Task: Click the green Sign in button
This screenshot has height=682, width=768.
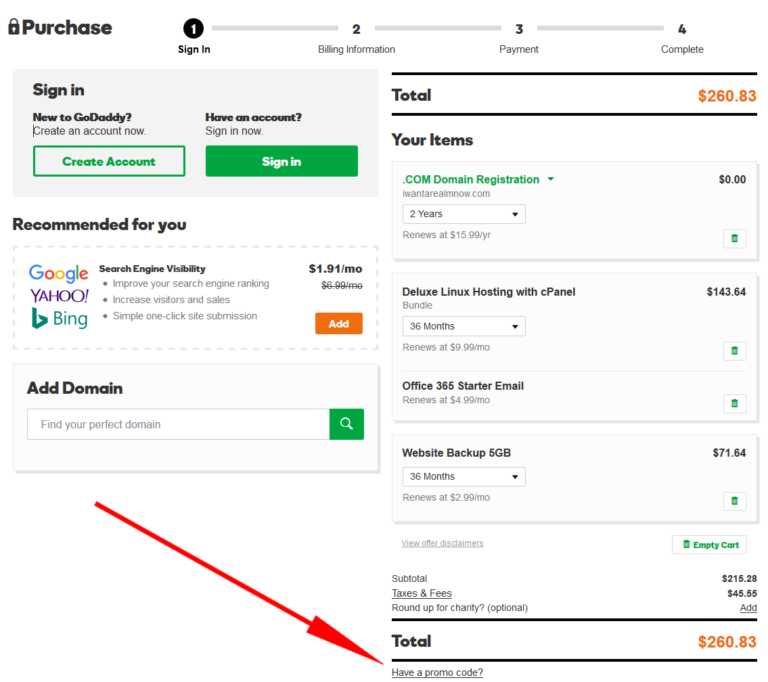Action: click(x=281, y=161)
